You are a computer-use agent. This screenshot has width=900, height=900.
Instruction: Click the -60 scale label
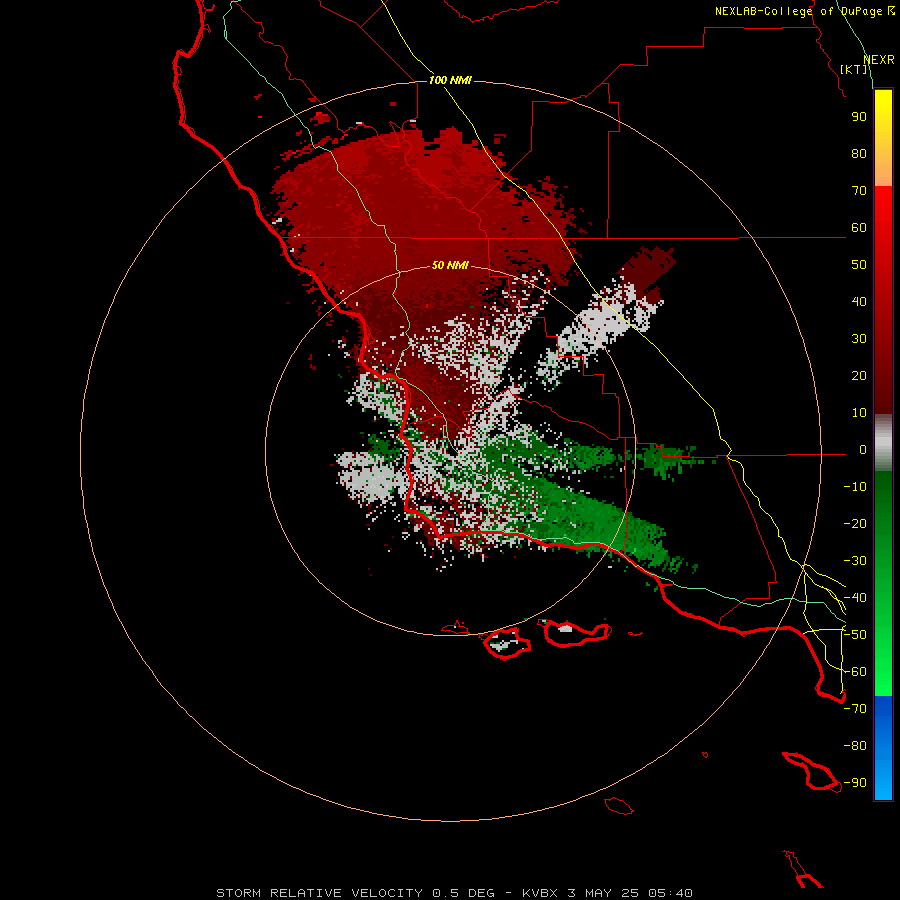[855, 672]
